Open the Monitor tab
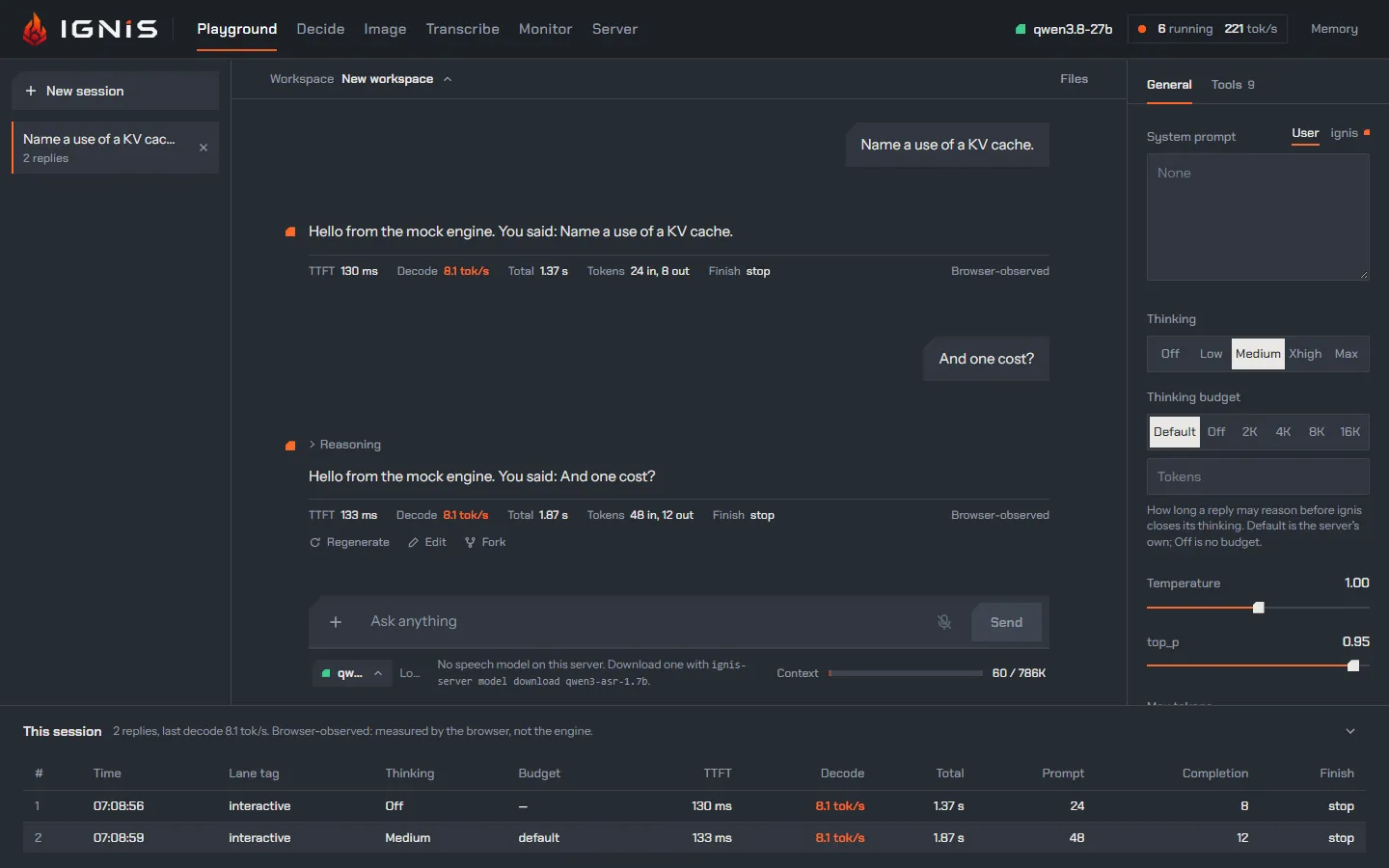 point(545,29)
